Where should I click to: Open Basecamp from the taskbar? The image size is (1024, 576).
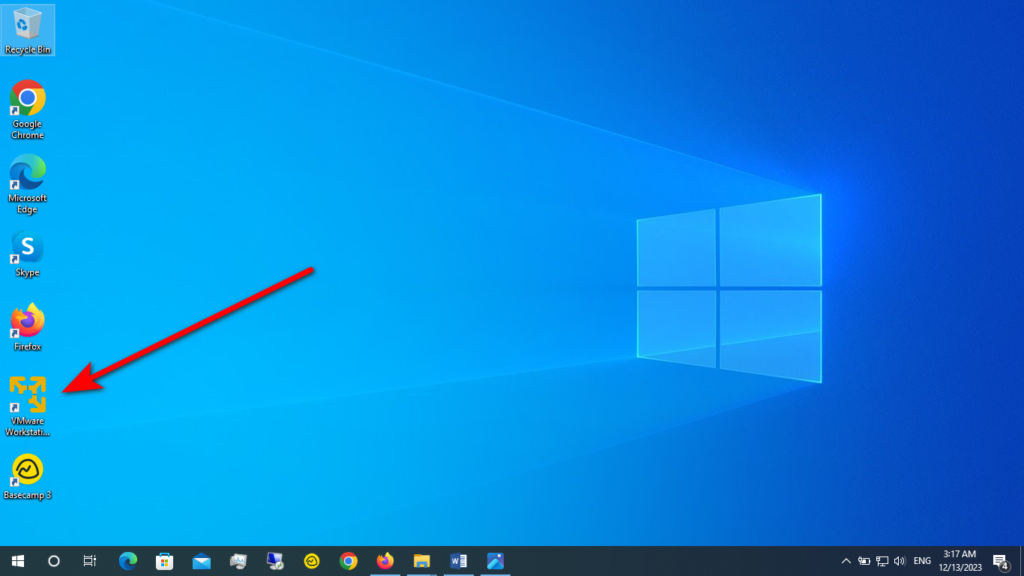tap(312, 561)
